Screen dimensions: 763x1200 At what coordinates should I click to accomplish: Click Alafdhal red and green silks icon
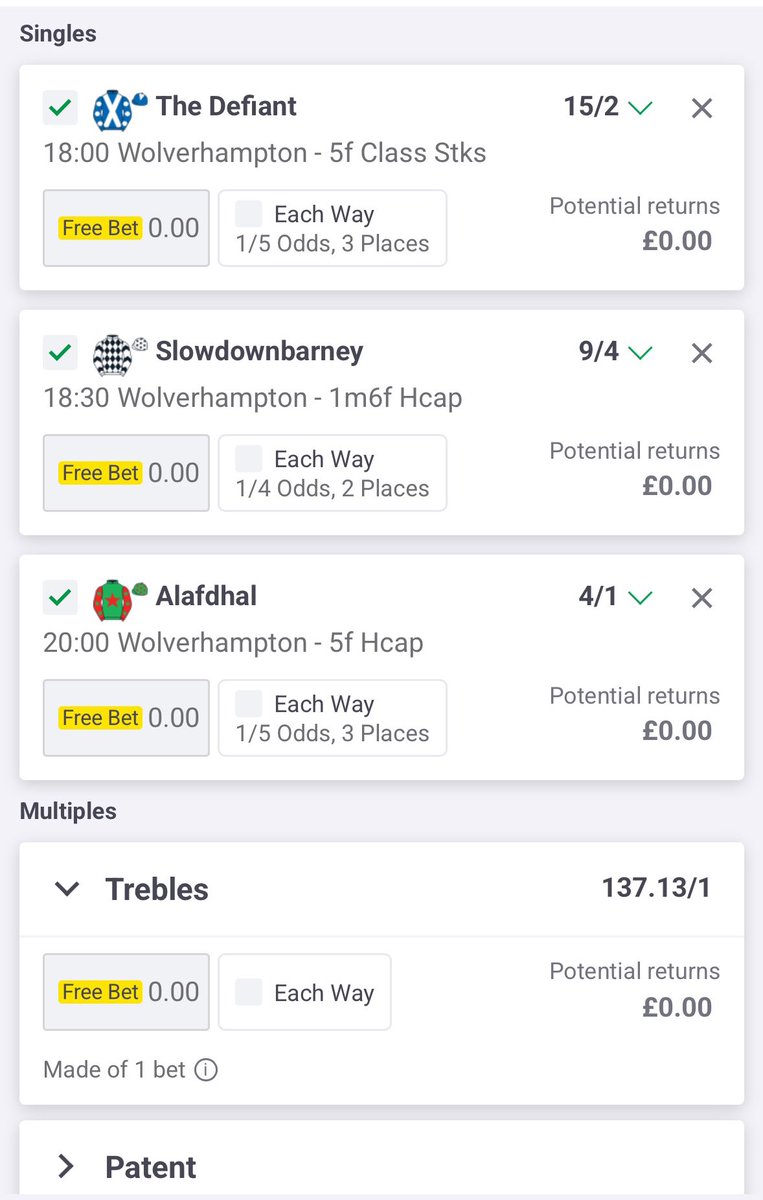120,599
